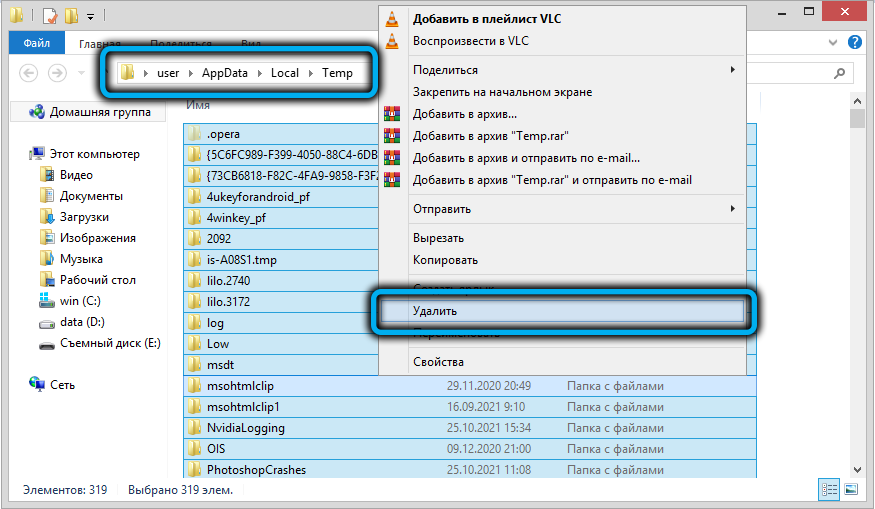Click the scroll up arrow of file list

[x=857, y=103]
